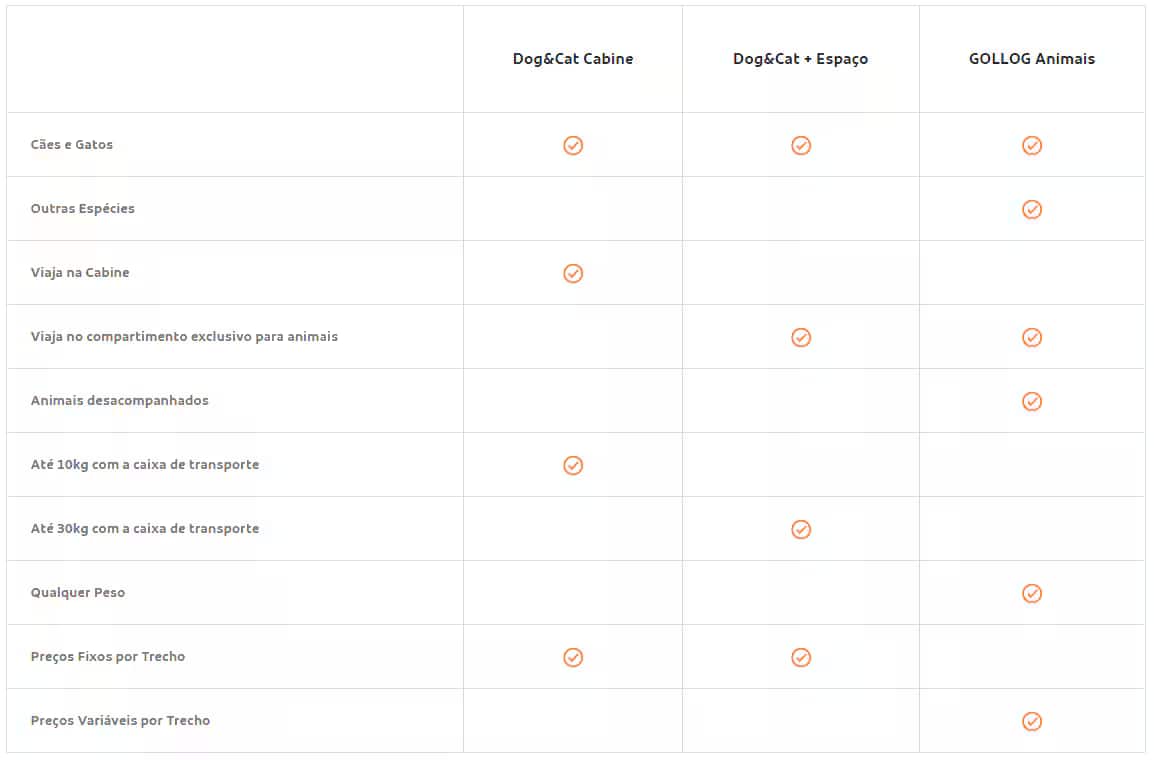Click the Preços Fixos checkmark under Dog&Cat + Espaço
This screenshot has height=760, width=1154.
(801, 657)
